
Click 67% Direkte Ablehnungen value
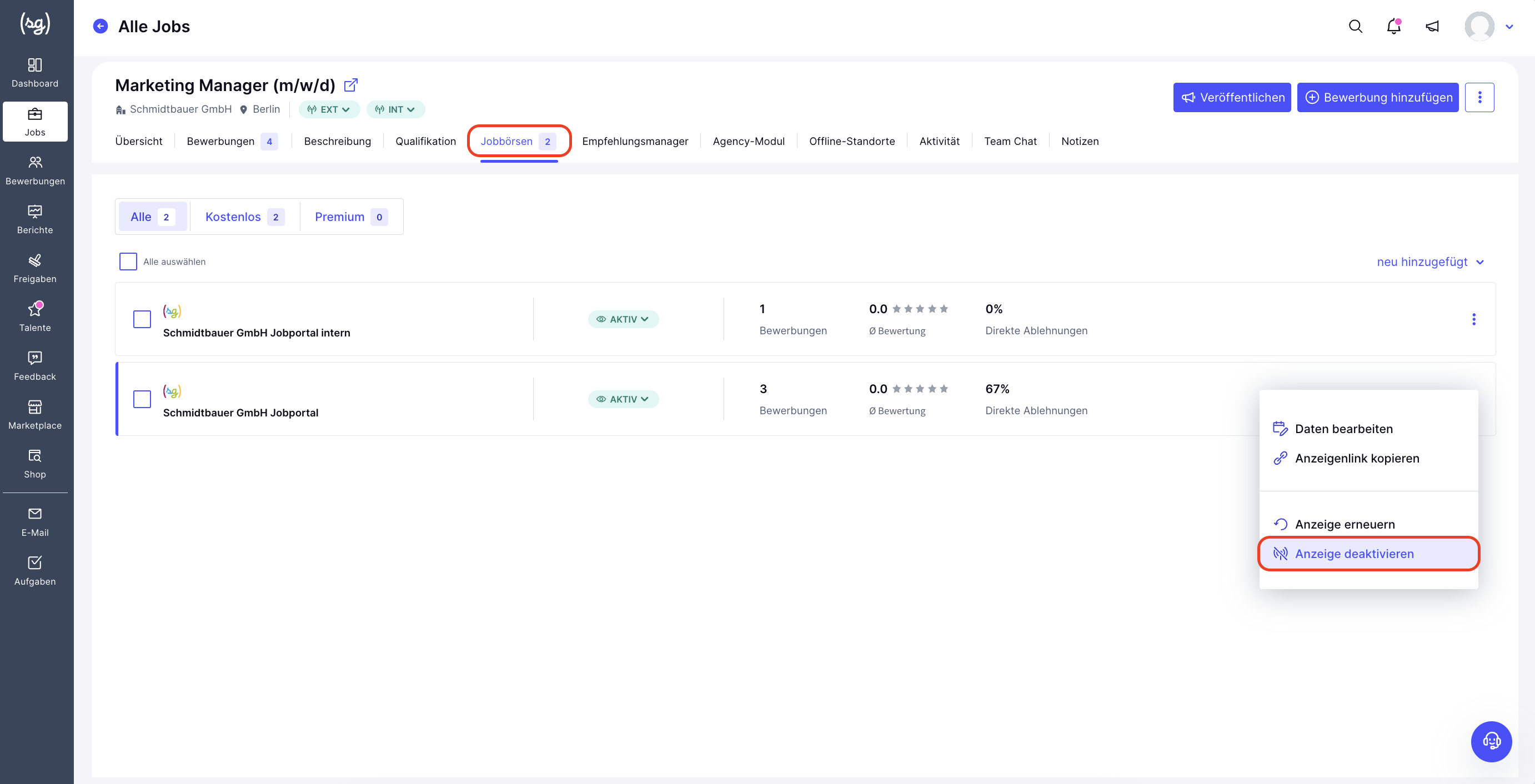point(997,389)
